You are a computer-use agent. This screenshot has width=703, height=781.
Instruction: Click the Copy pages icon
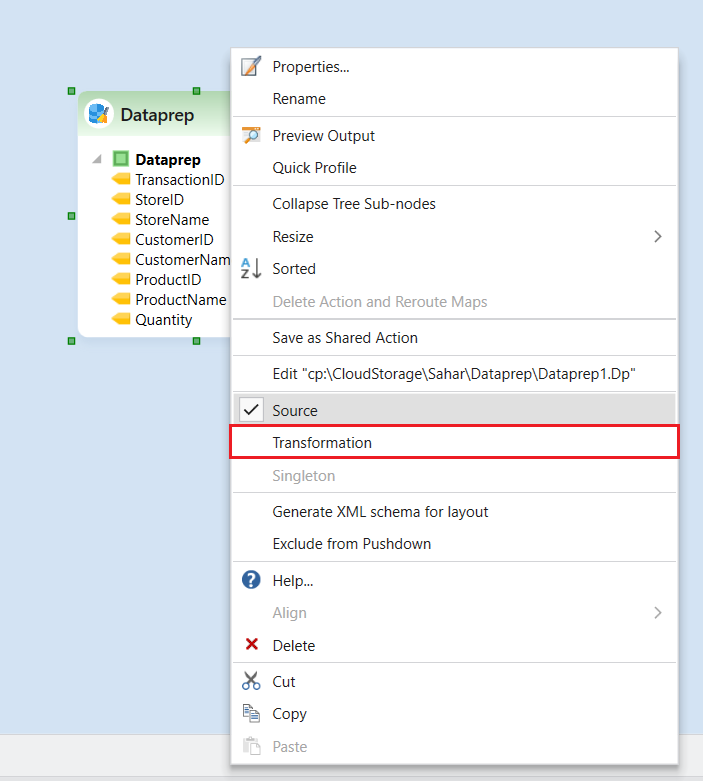[x=251, y=714]
